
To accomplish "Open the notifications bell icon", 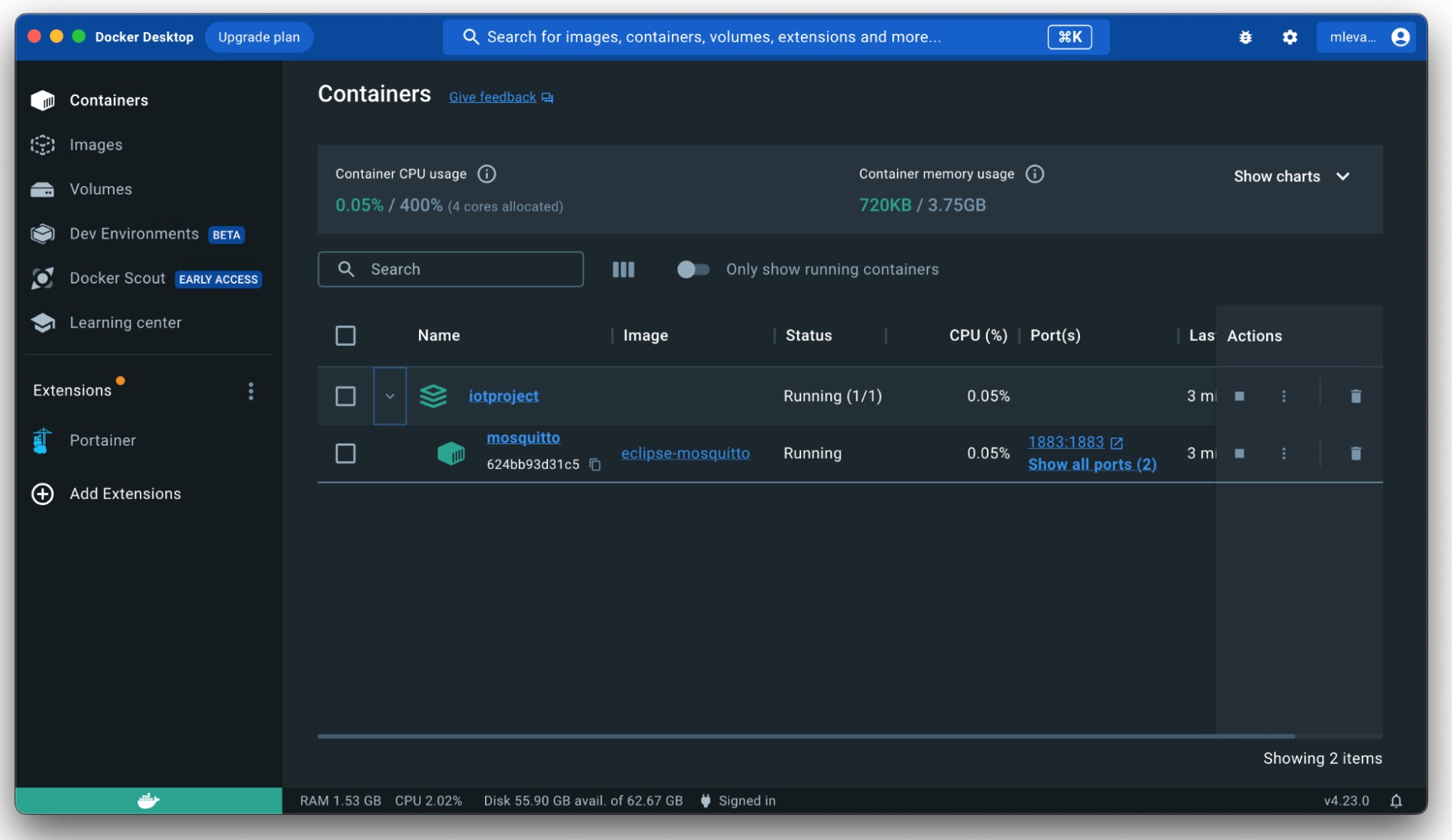I will click(x=1396, y=801).
